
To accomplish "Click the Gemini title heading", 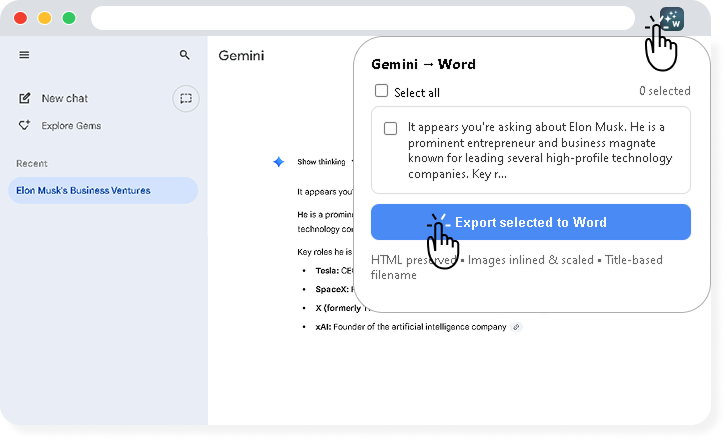I will click(x=242, y=56).
